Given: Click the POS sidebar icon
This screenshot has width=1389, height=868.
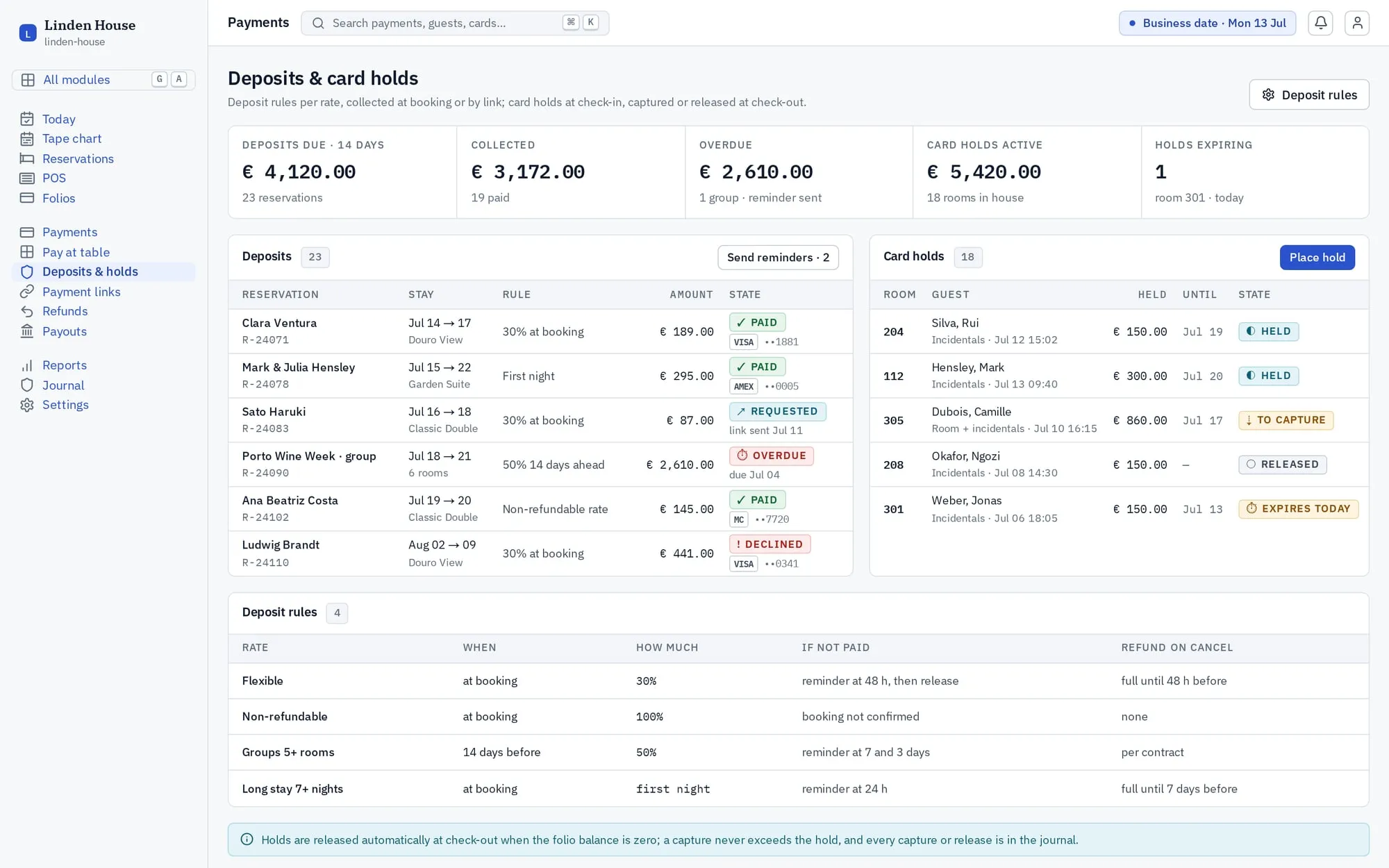Looking at the screenshot, I should [27, 178].
